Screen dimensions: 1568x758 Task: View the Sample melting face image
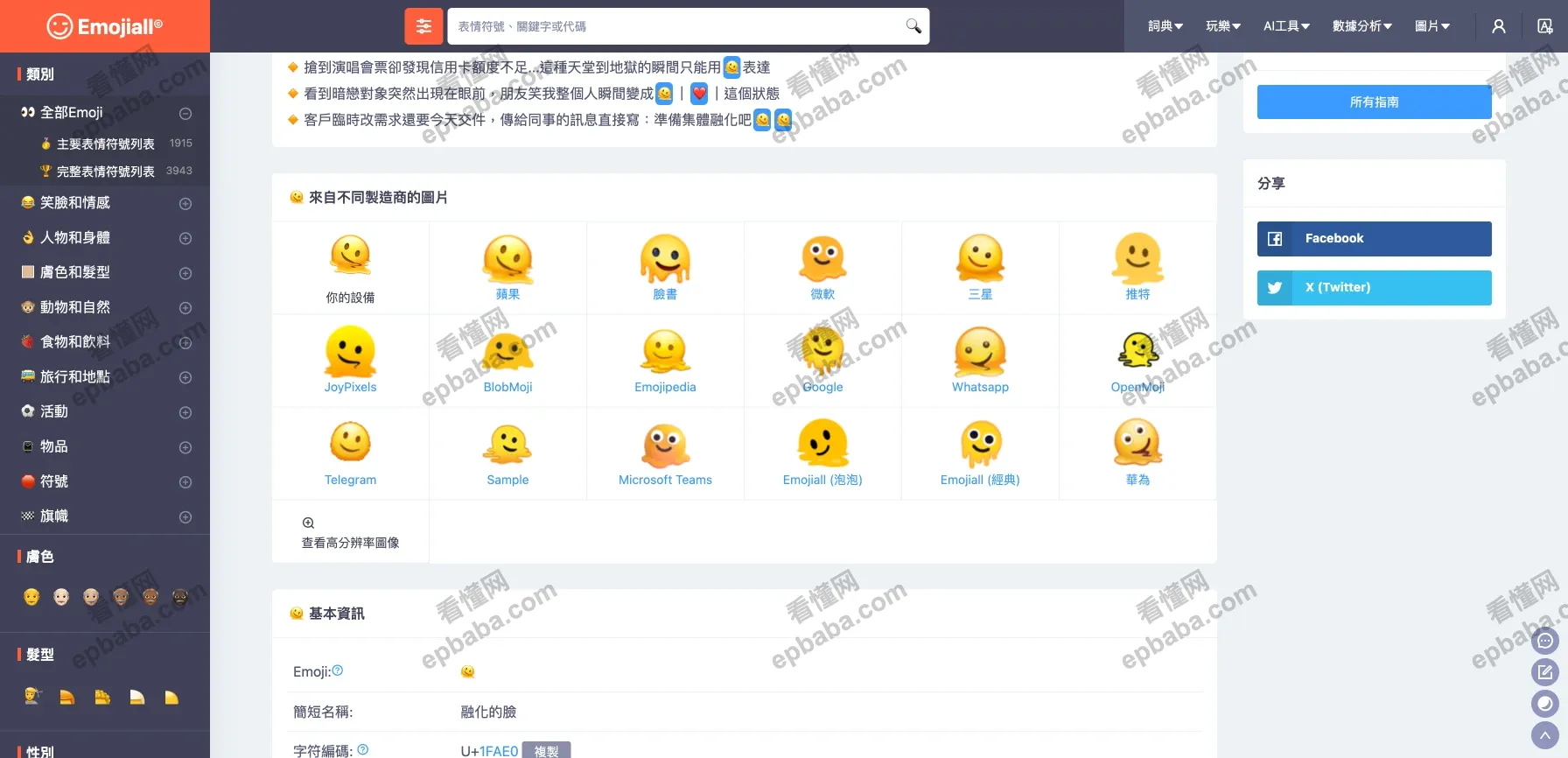(x=508, y=445)
